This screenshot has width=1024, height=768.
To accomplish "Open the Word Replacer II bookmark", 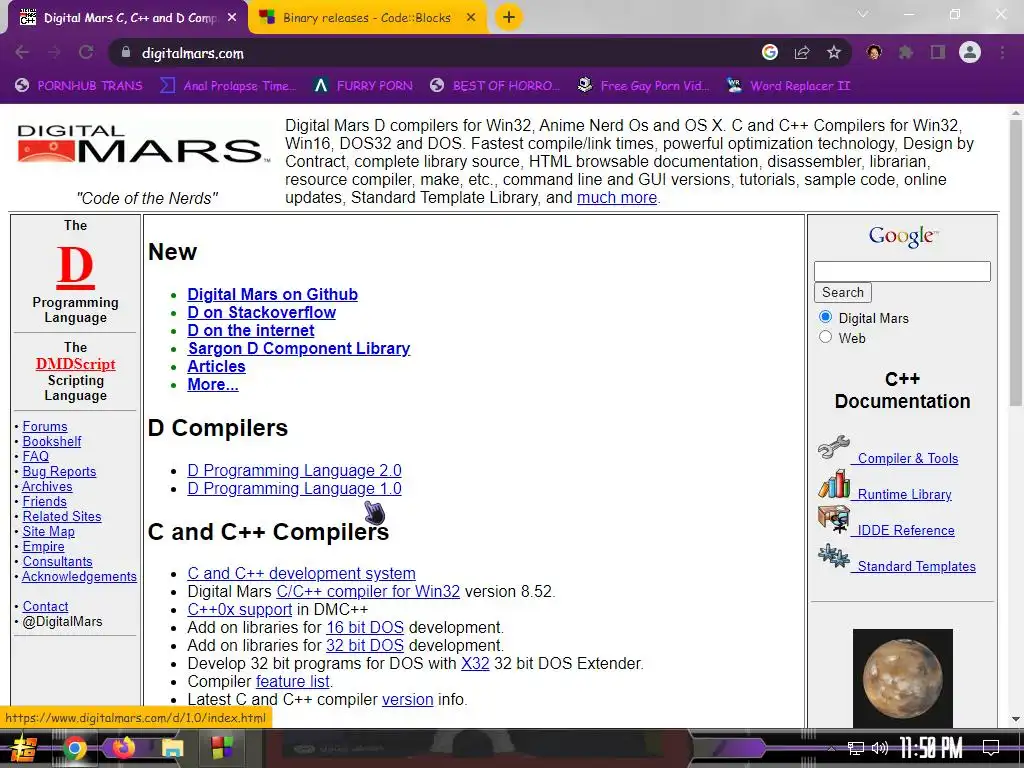I will (789, 86).
